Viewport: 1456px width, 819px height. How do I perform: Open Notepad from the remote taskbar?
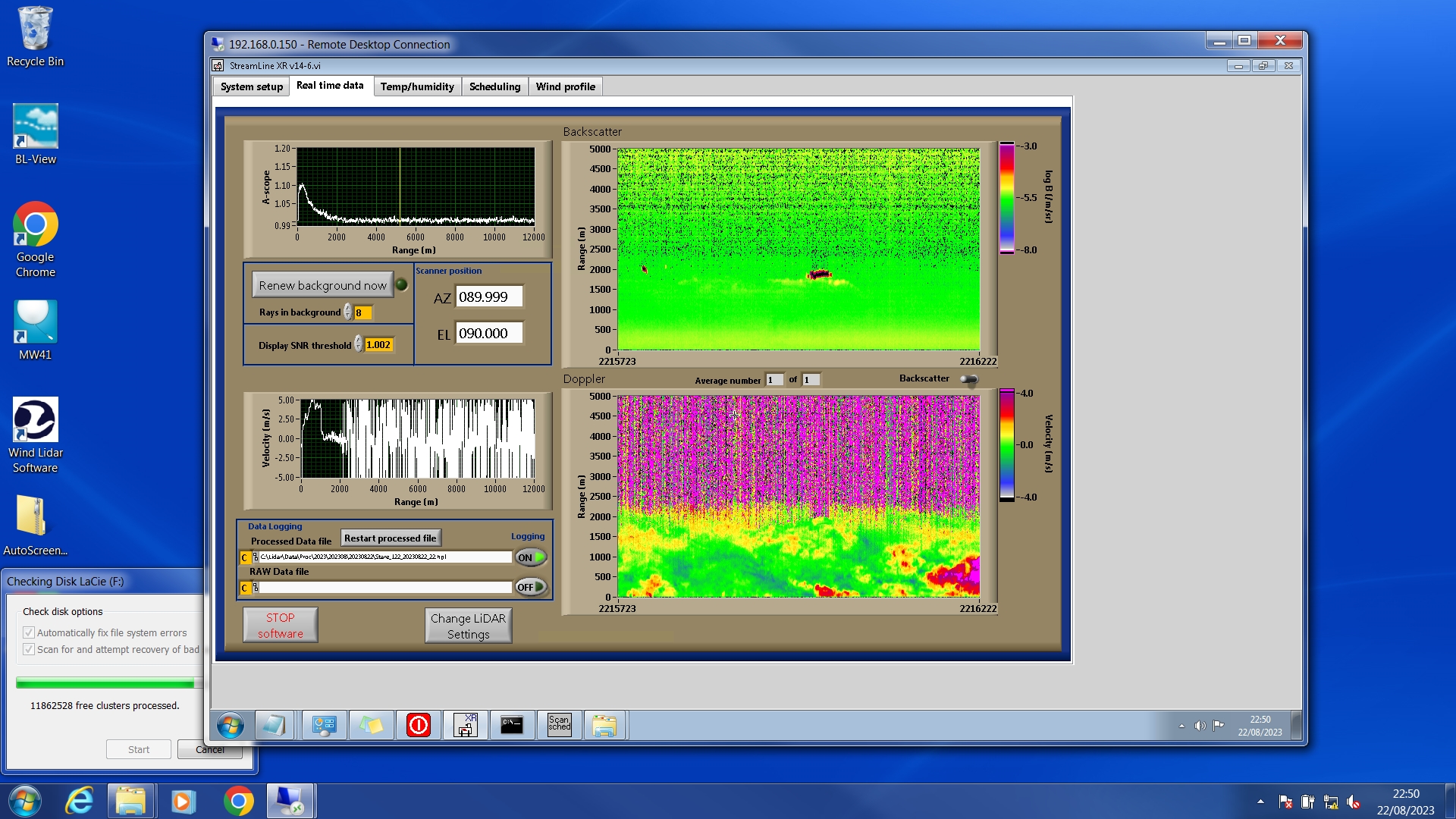coord(273,725)
